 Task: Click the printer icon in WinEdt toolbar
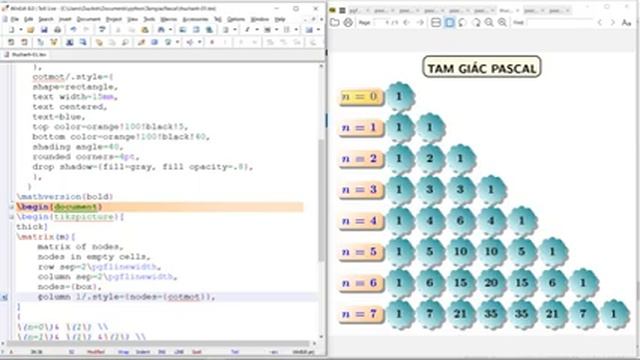[x=58, y=29]
